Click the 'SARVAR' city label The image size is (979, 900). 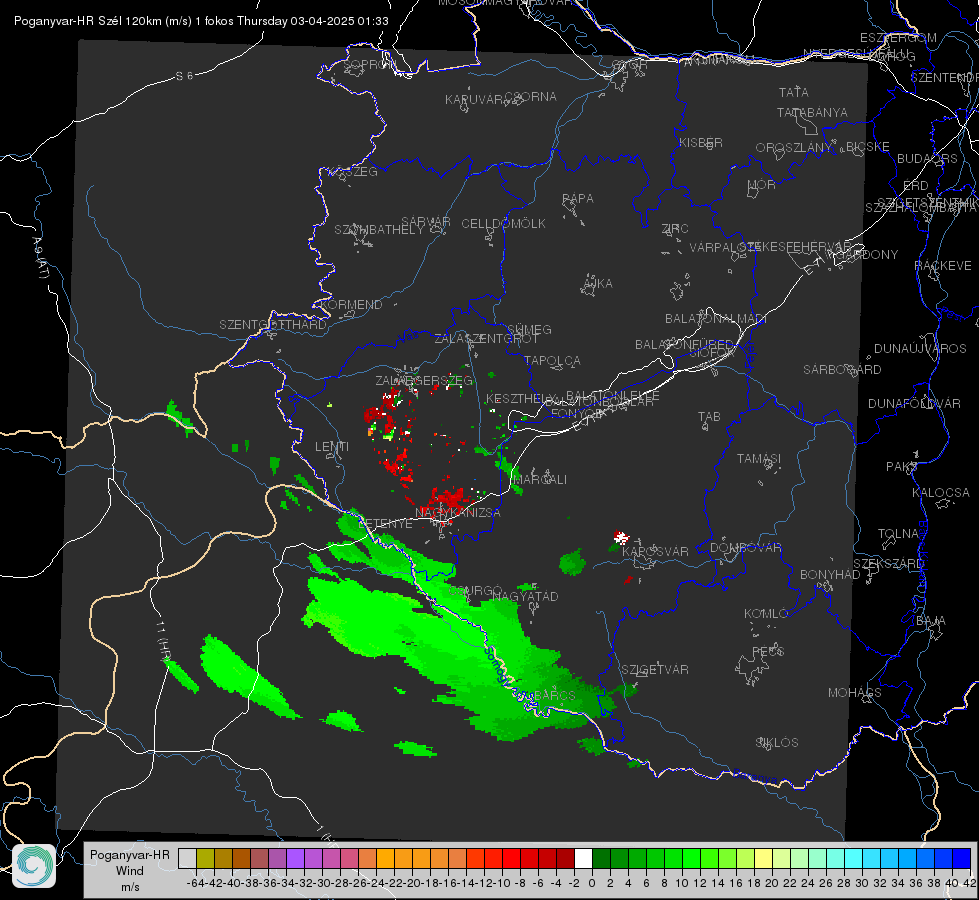[x=426, y=222]
